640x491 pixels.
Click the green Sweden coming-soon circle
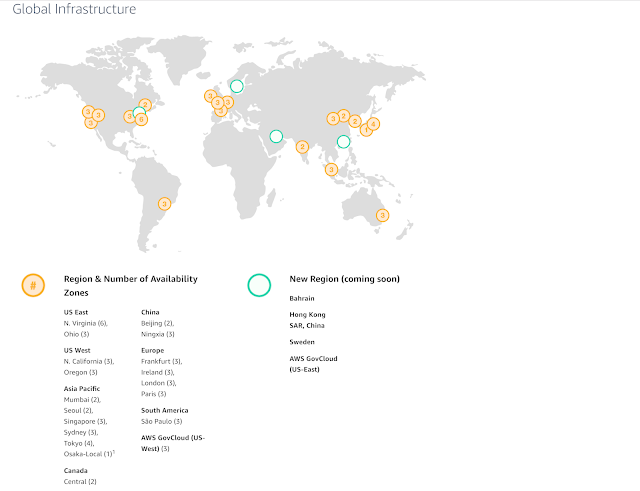tap(237, 87)
